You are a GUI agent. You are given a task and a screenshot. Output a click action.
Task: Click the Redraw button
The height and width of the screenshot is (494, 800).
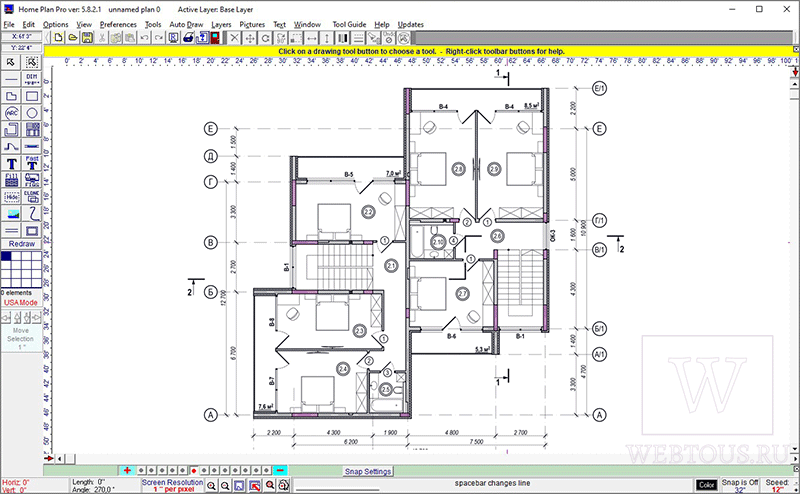pos(21,244)
